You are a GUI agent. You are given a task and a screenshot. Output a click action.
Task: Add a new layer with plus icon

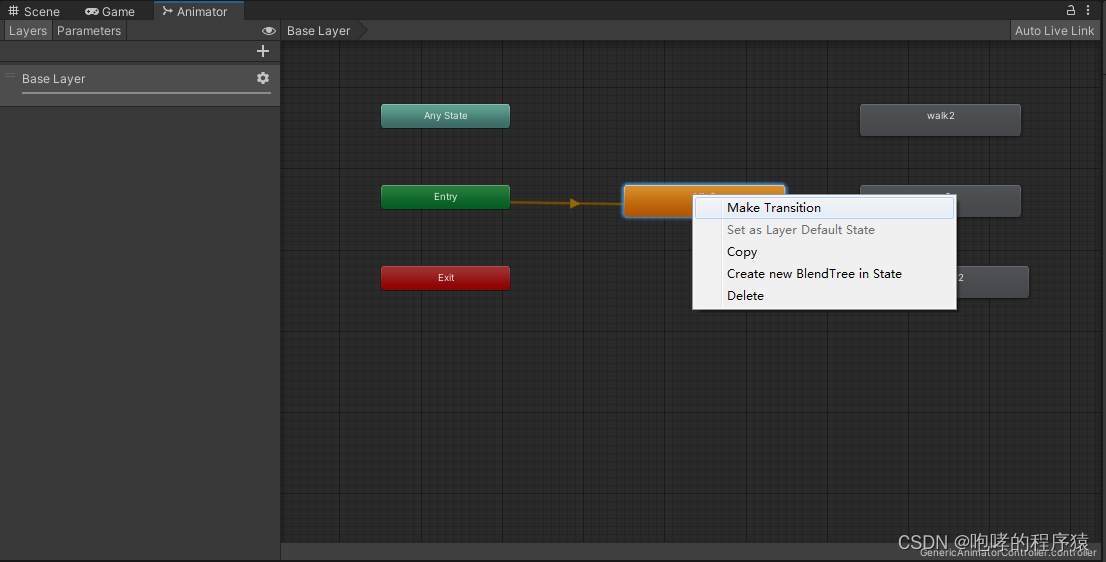click(x=263, y=51)
